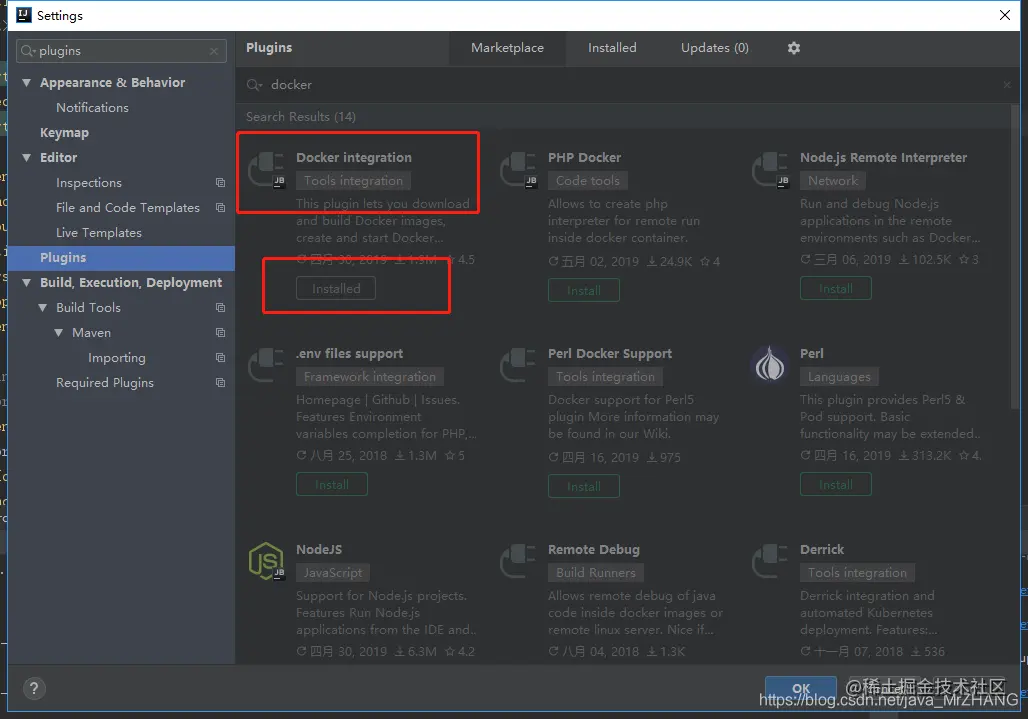
Task: Click project-level icon next to Required Plugins
Action: (220, 383)
